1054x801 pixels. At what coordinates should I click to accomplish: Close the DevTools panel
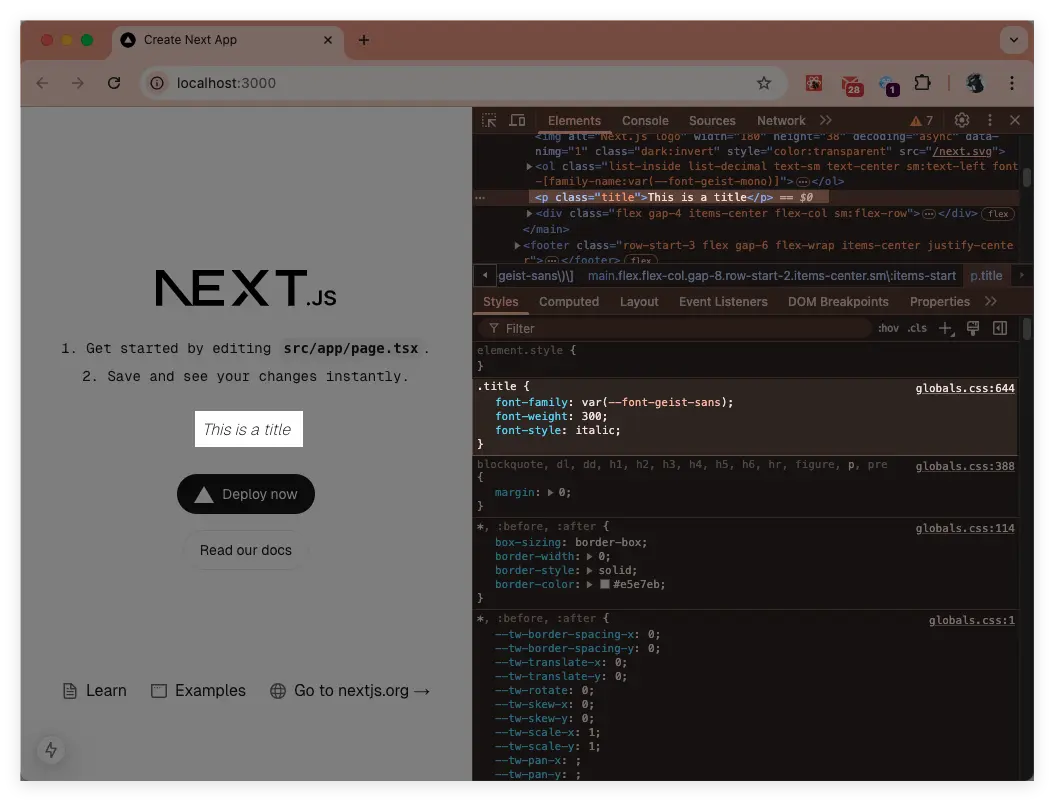pos(1015,120)
